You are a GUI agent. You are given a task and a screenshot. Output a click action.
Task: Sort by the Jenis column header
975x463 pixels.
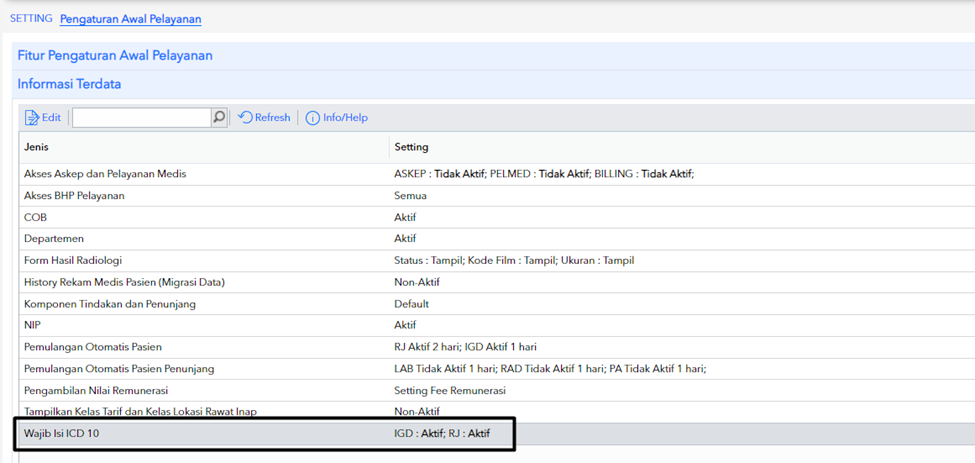[x=38, y=147]
